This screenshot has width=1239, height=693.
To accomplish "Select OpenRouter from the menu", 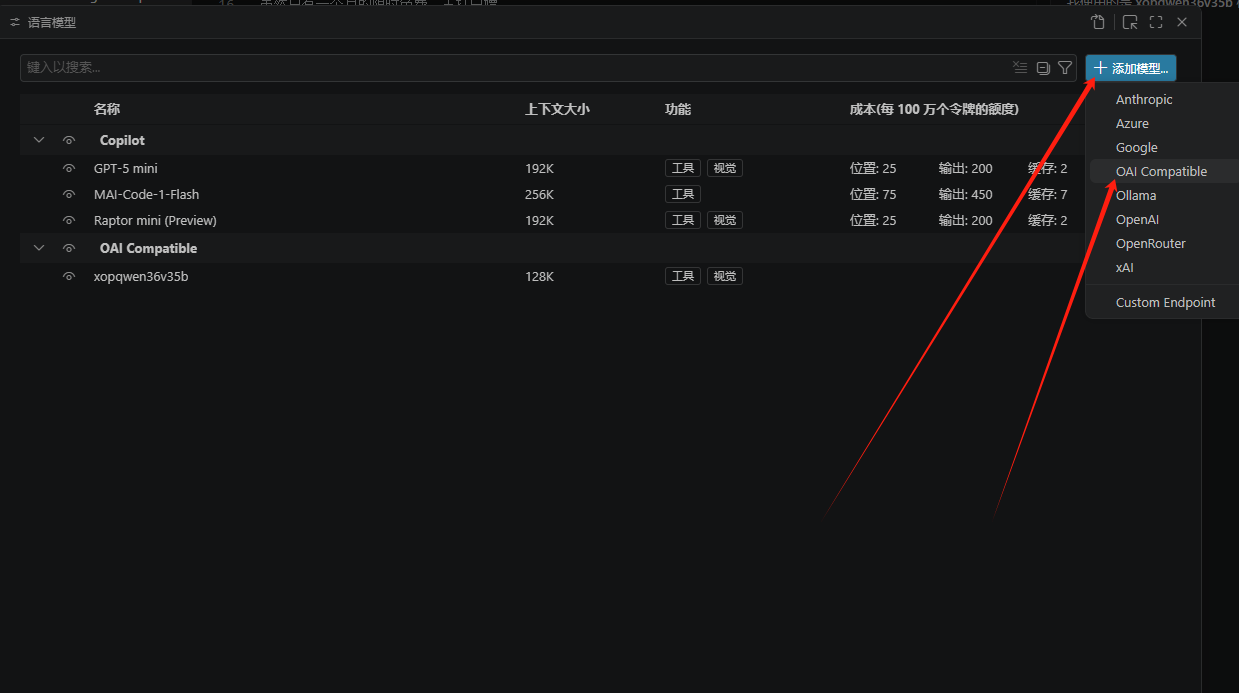I will pos(1151,244).
